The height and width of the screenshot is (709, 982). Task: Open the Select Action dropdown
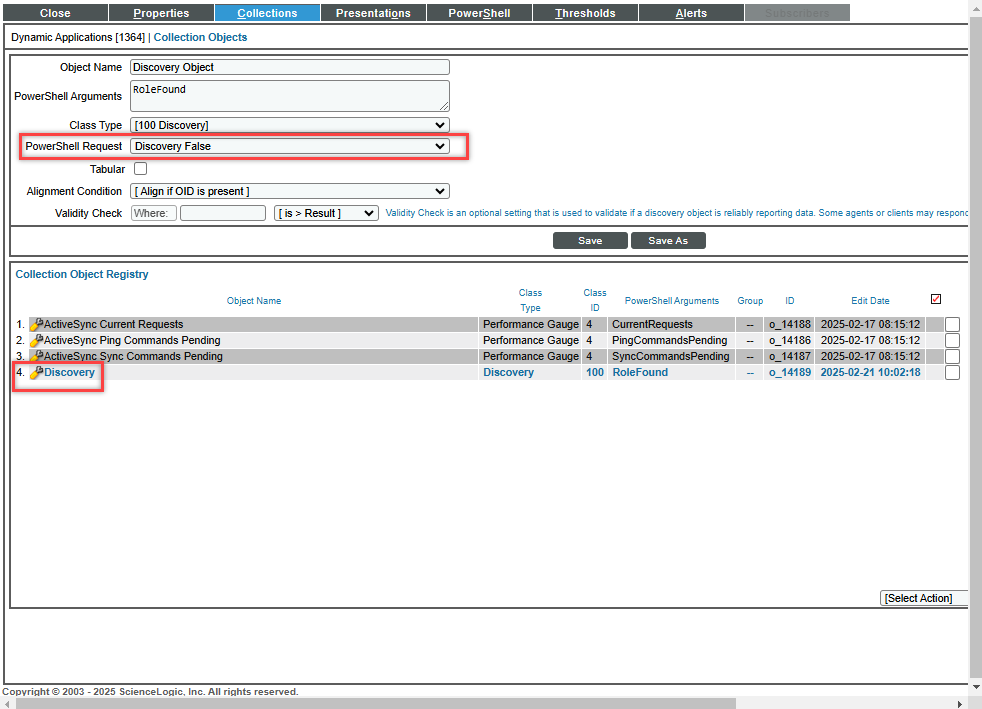click(x=924, y=598)
